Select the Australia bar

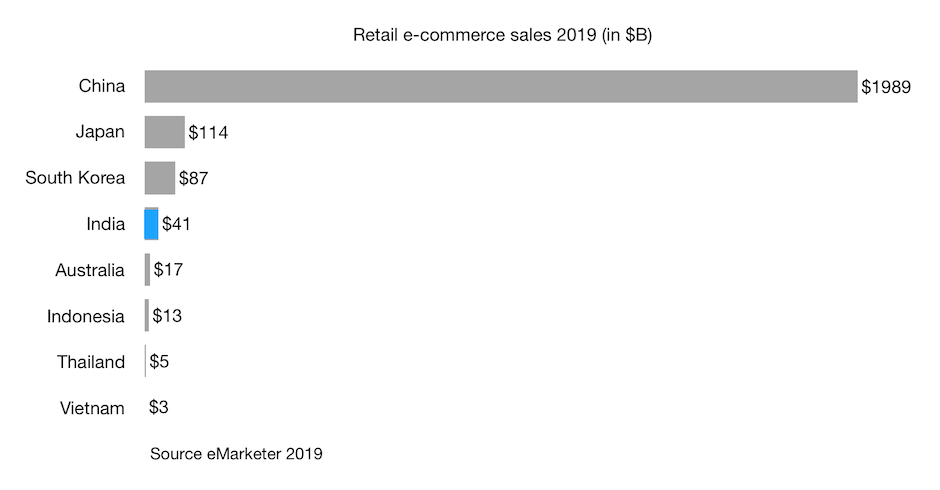147,270
